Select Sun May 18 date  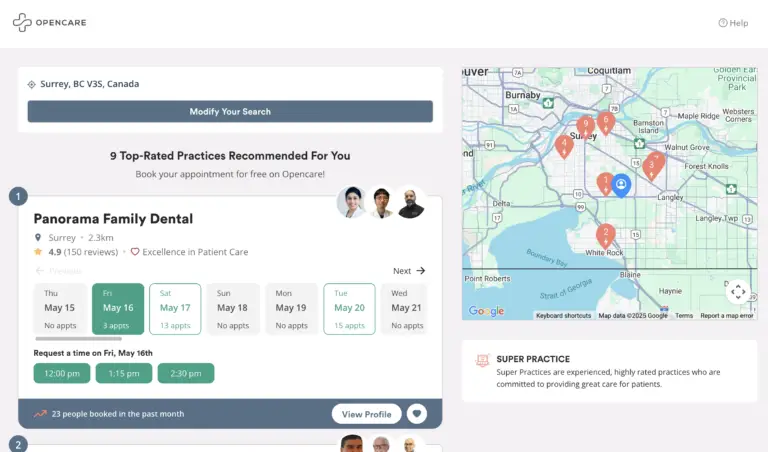click(x=233, y=309)
